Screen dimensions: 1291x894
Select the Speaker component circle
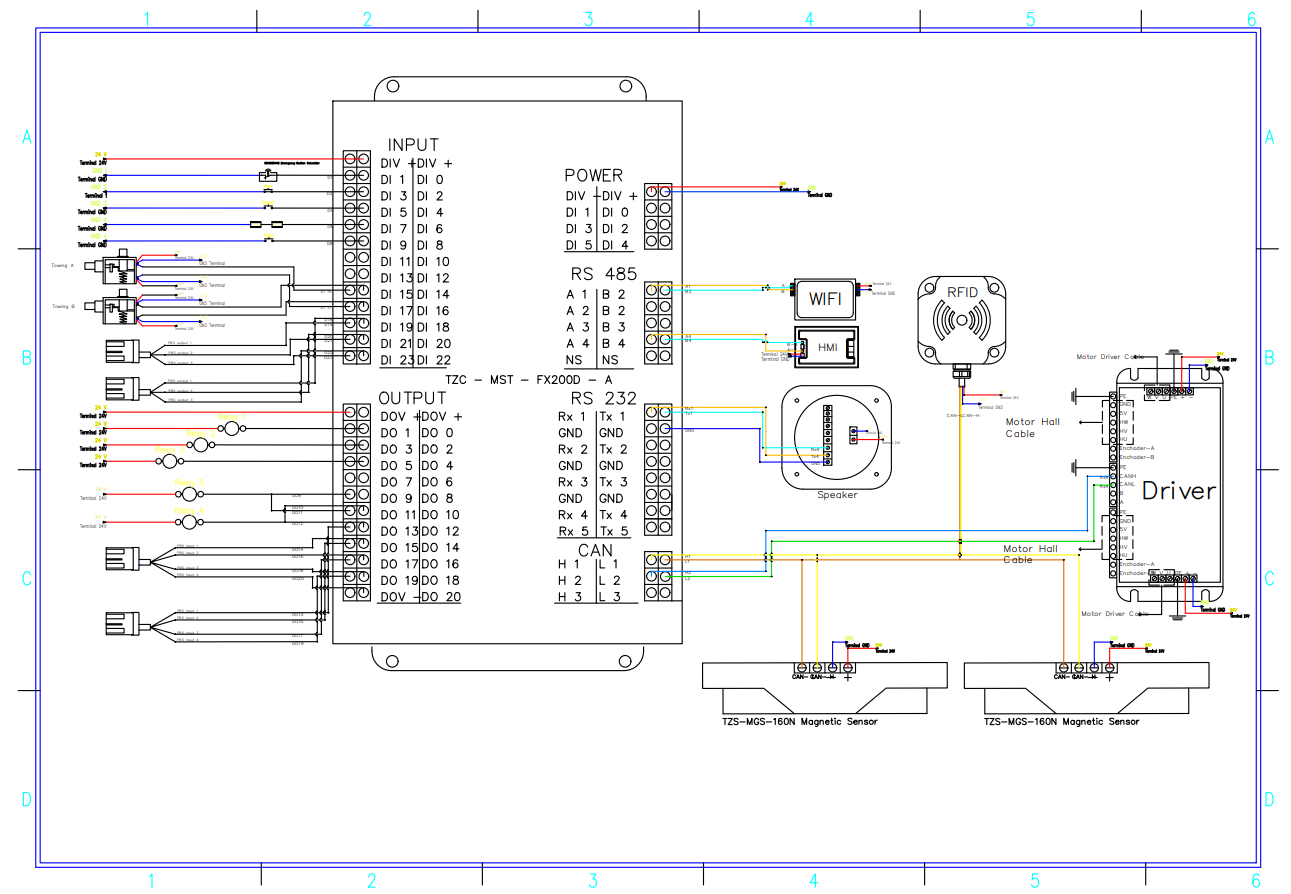click(x=837, y=435)
